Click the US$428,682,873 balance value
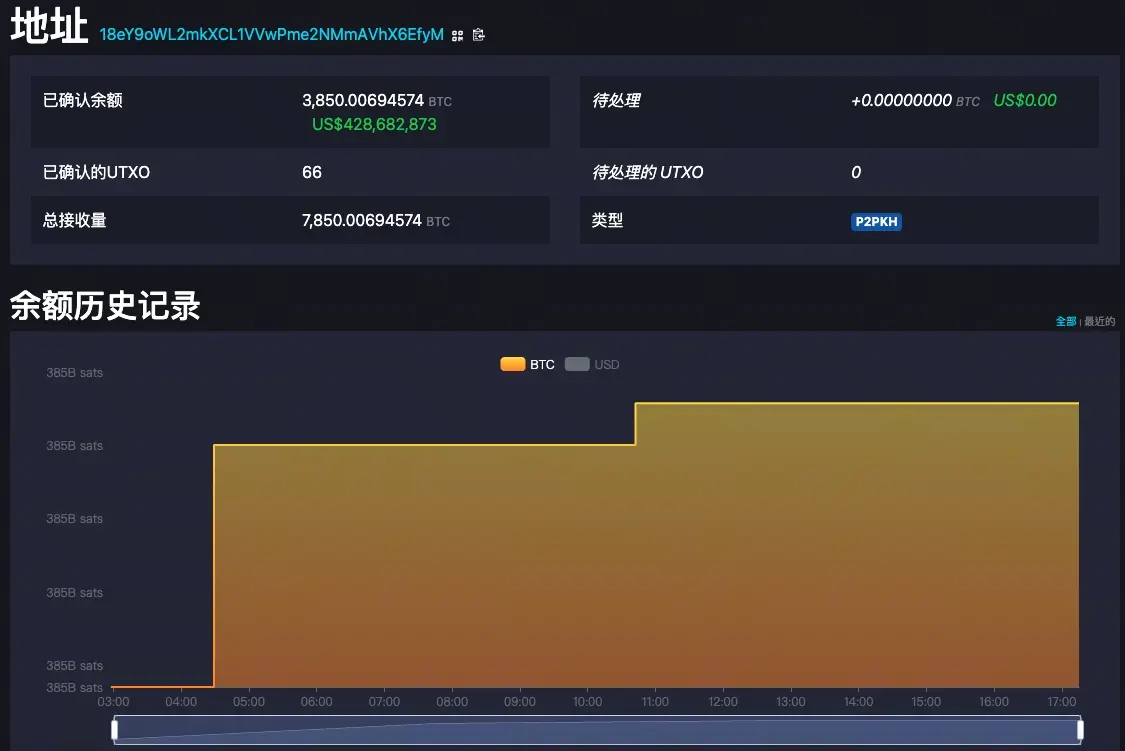Image resolution: width=1125 pixels, height=751 pixels. (x=374, y=125)
